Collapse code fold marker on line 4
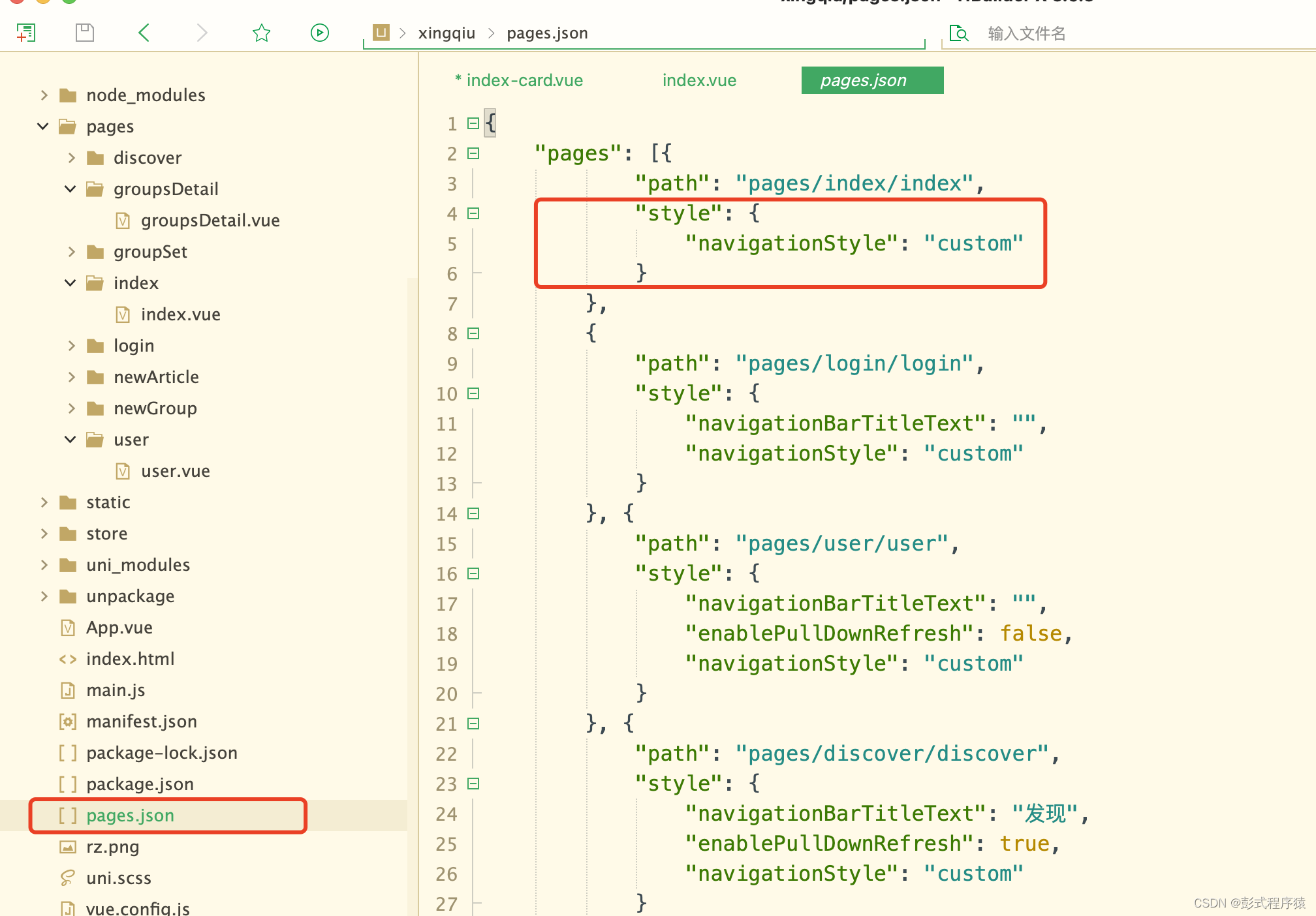1316x916 pixels. point(474,213)
